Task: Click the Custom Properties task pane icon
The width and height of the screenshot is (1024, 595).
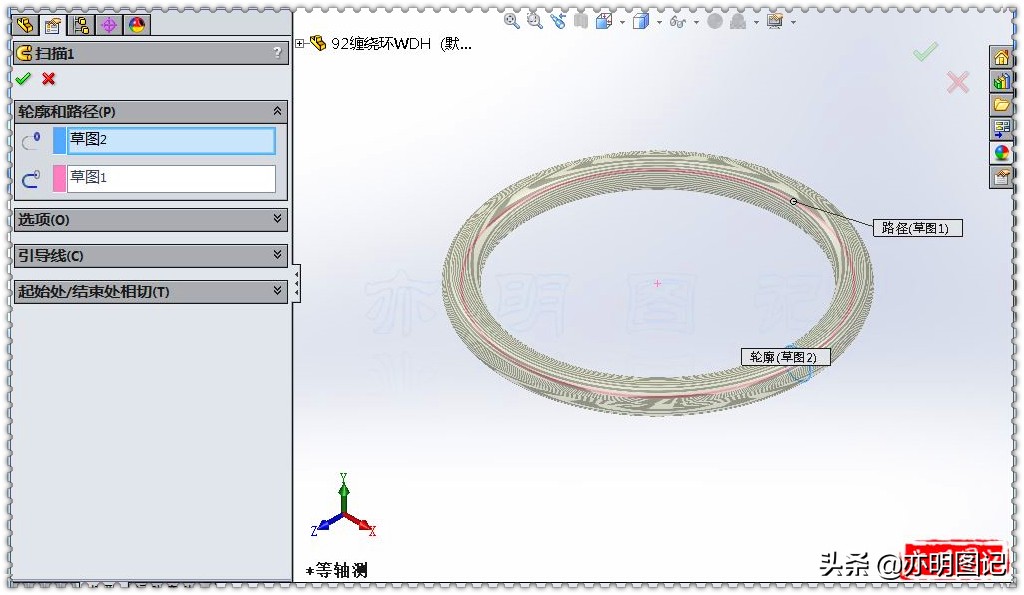Action: click(1008, 174)
